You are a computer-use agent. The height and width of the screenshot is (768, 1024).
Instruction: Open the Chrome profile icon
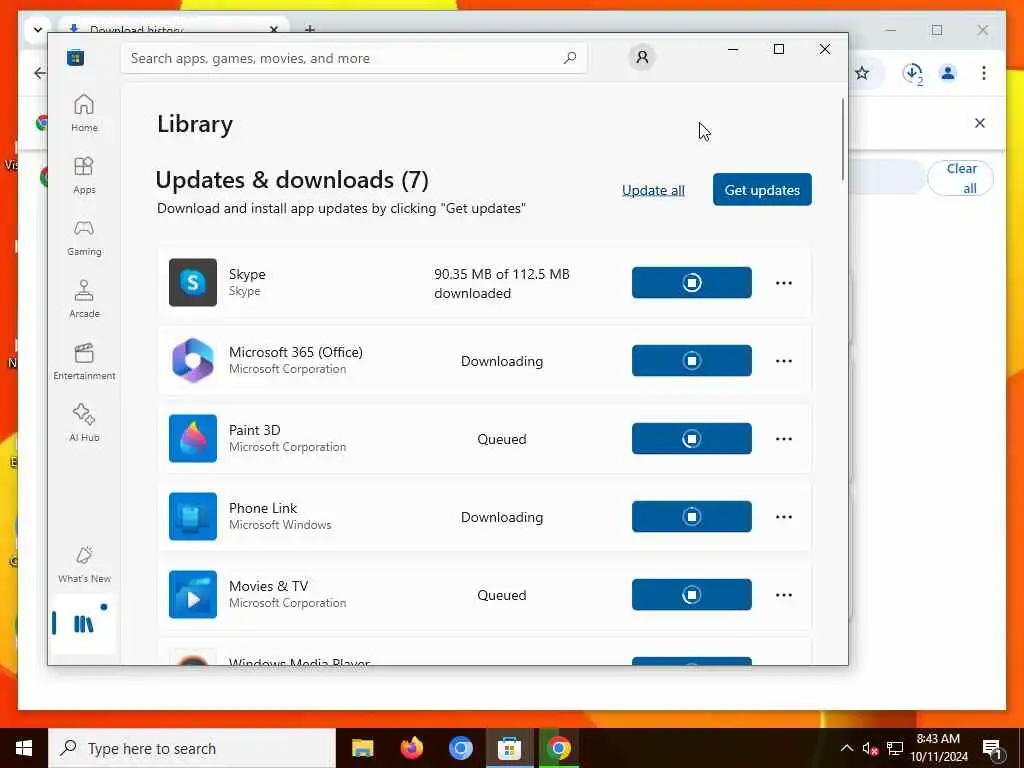pos(948,73)
